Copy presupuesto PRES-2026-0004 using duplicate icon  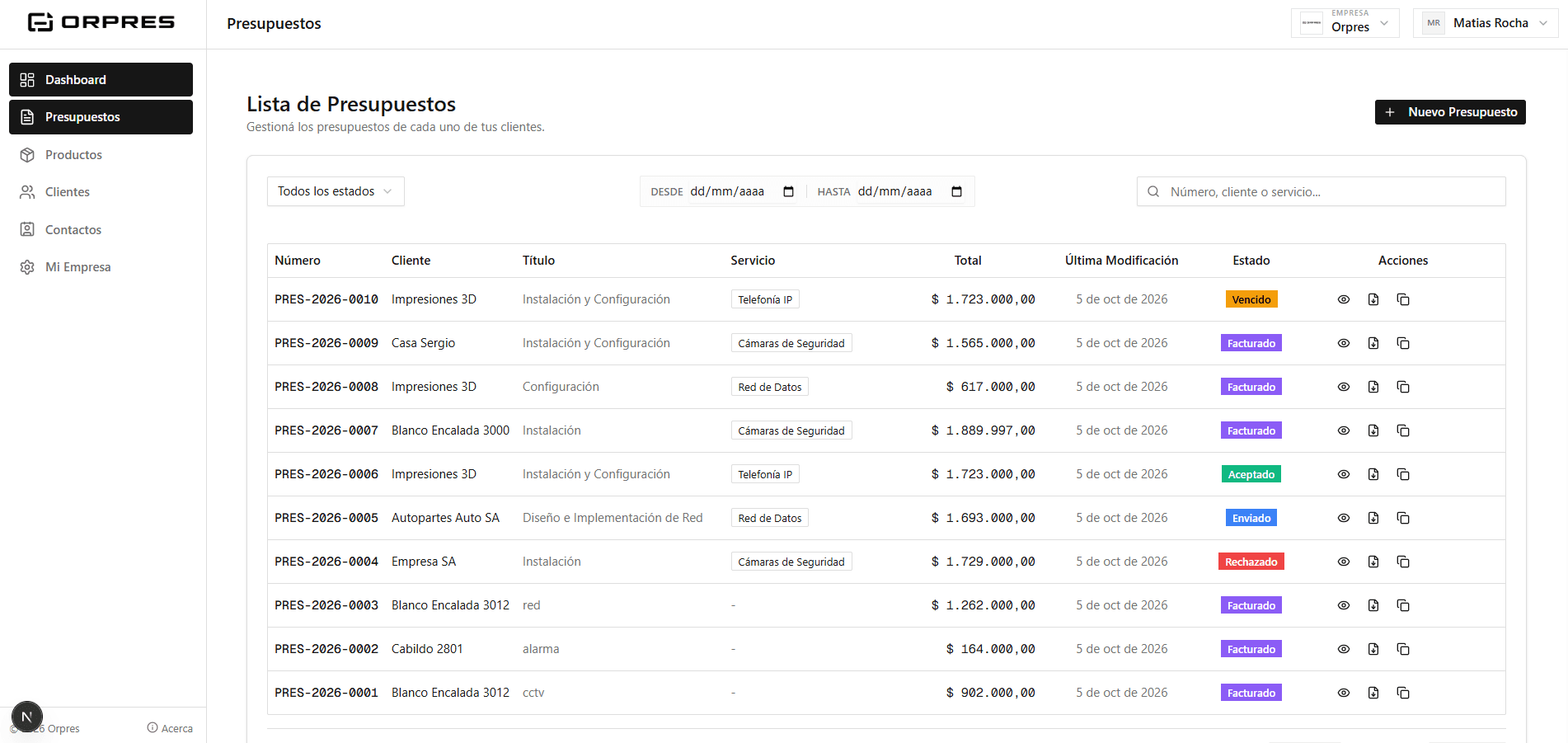coord(1402,562)
